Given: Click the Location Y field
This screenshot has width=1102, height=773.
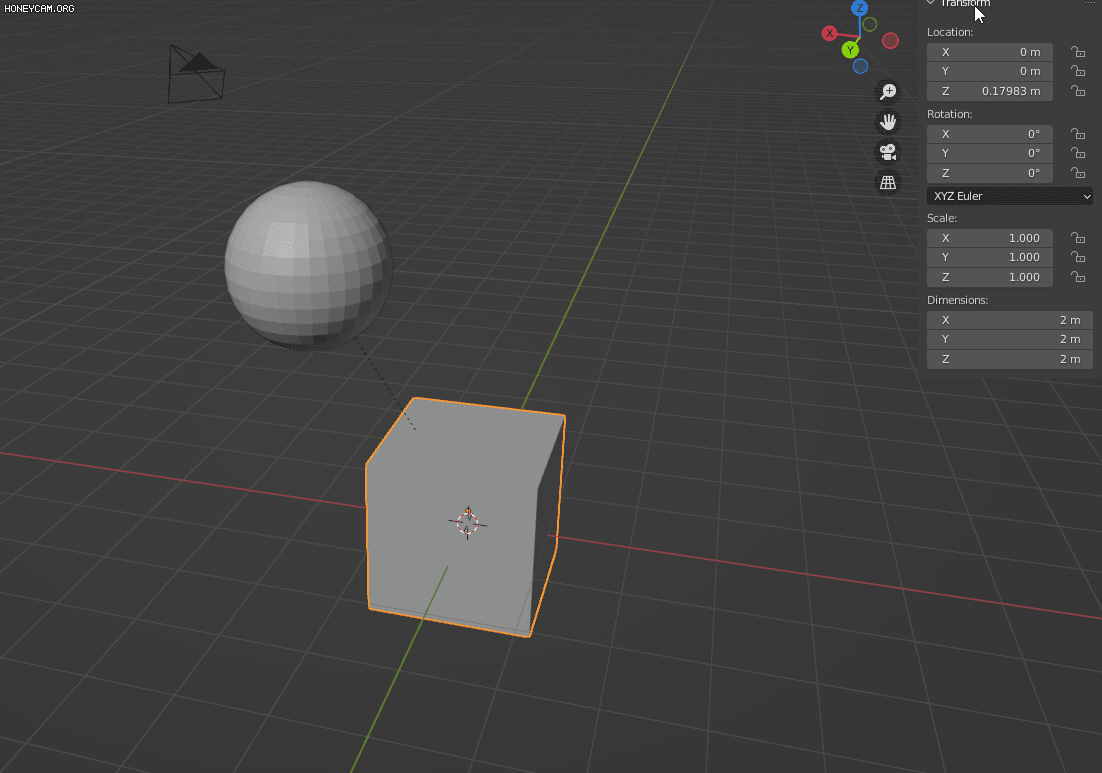Looking at the screenshot, I should pyautogui.click(x=990, y=71).
